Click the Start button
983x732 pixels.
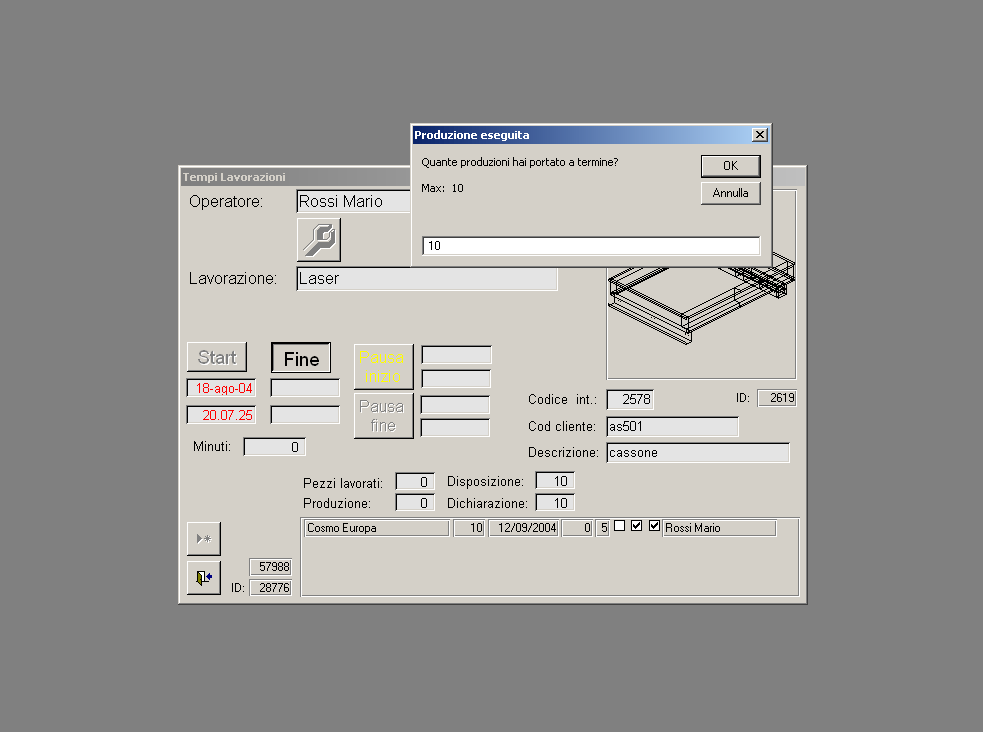(x=217, y=357)
